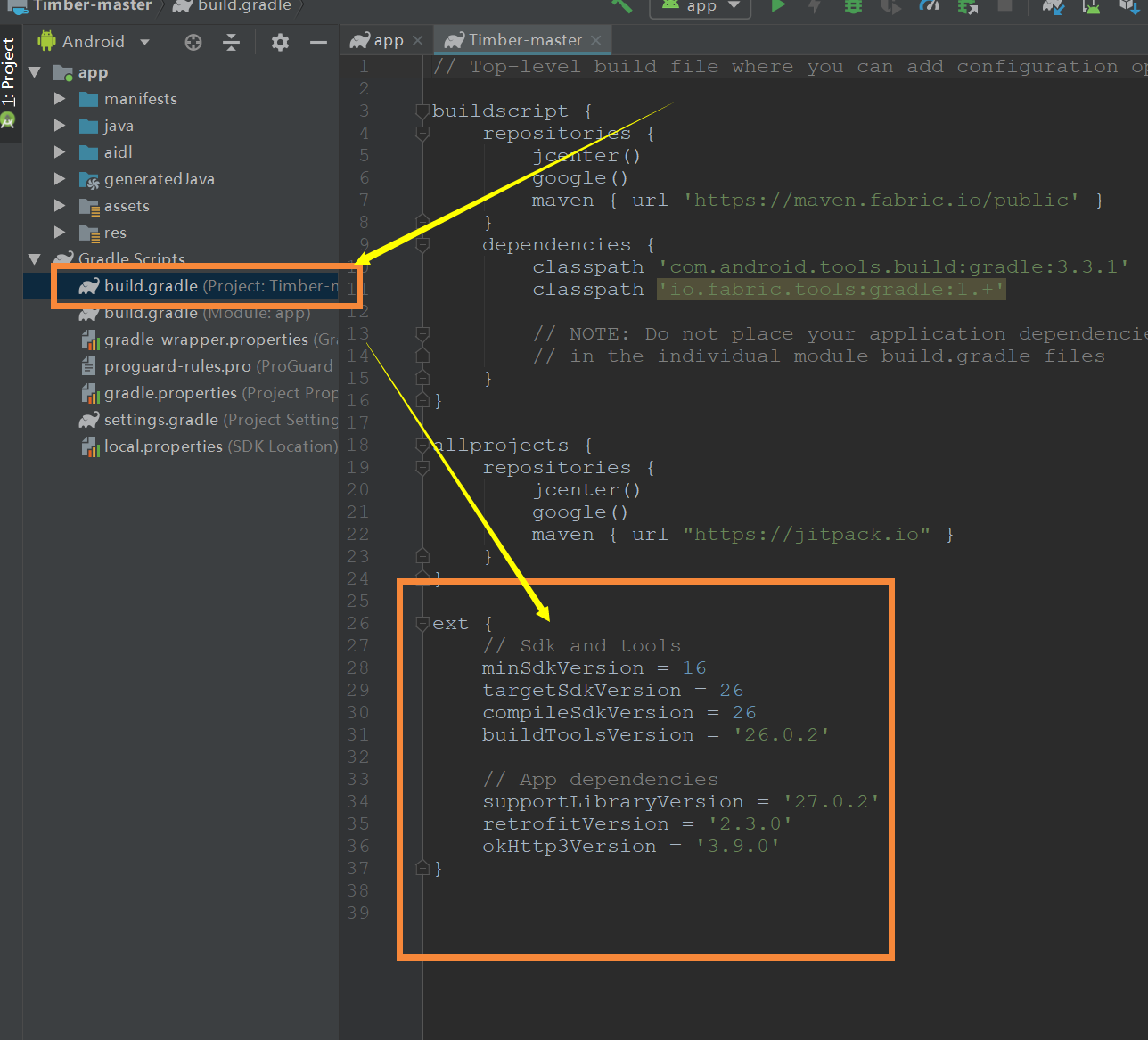Click the retrofitVersion '2.3.0' line
The width and height of the screenshot is (1148, 1040).
pyautogui.click(x=637, y=824)
